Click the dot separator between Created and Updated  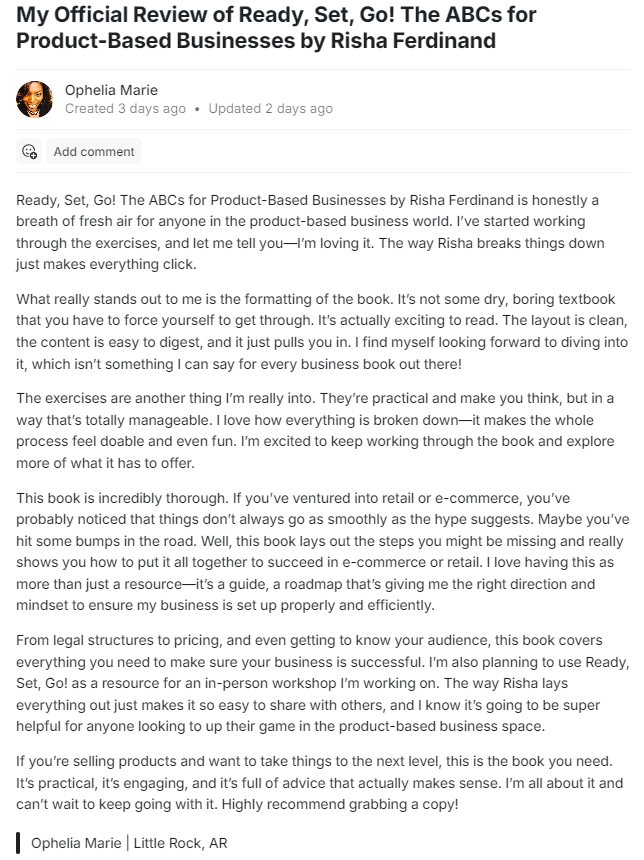197,108
